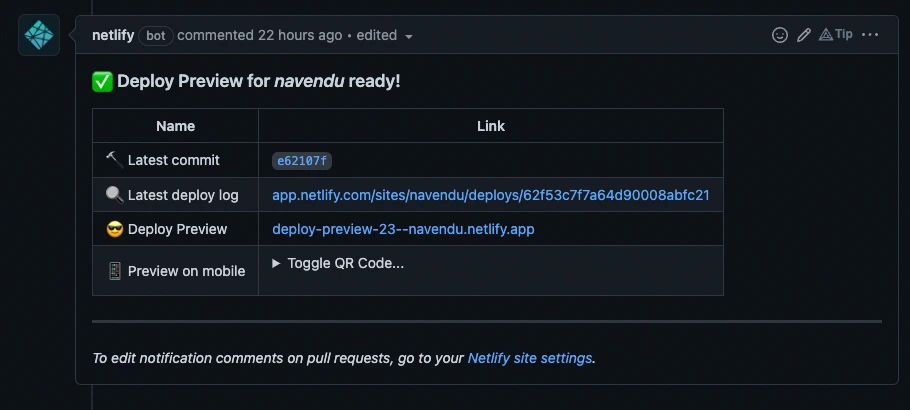
Task: Click the 'Latest commit' cell text
Action: 174,160
